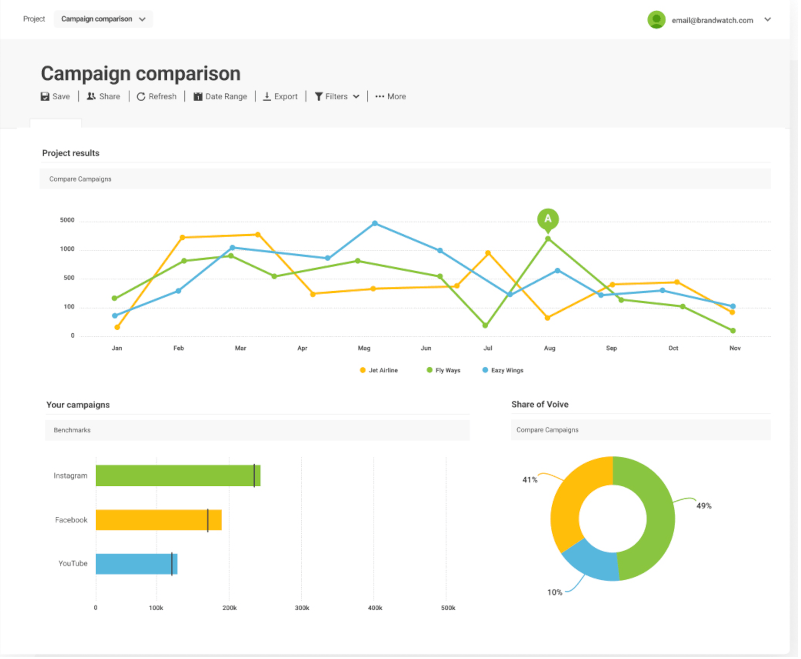Expand the account menu chevron
Screen dimensions: 801x659
767,19
